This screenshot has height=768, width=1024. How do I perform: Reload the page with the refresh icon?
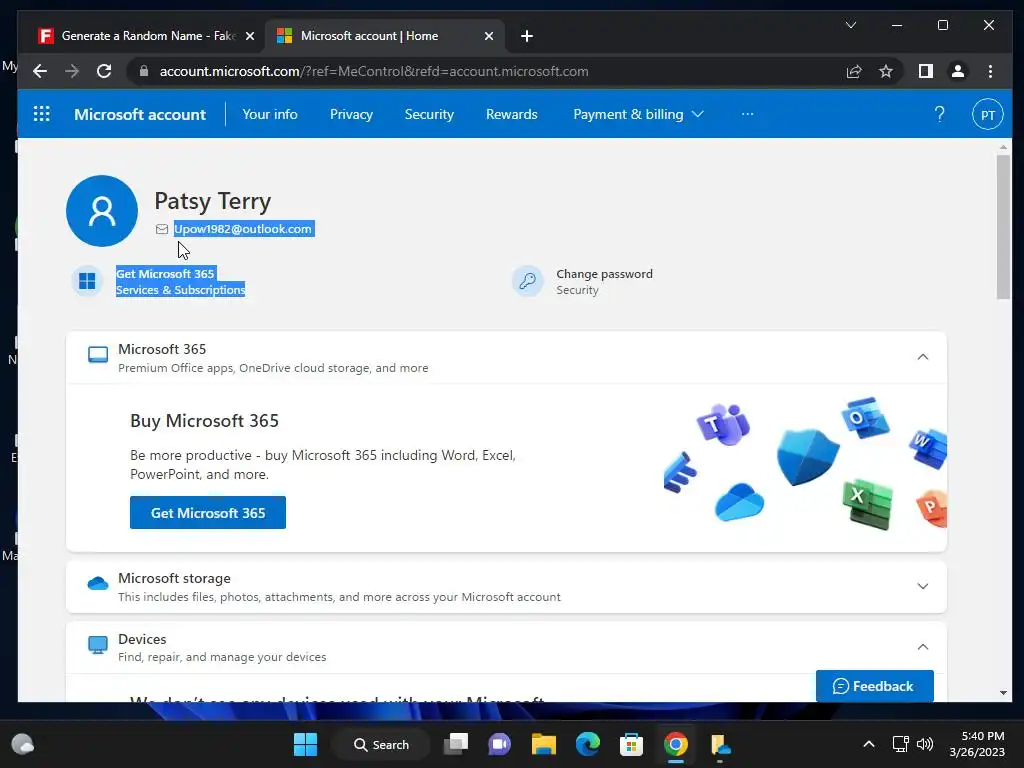(x=104, y=71)
